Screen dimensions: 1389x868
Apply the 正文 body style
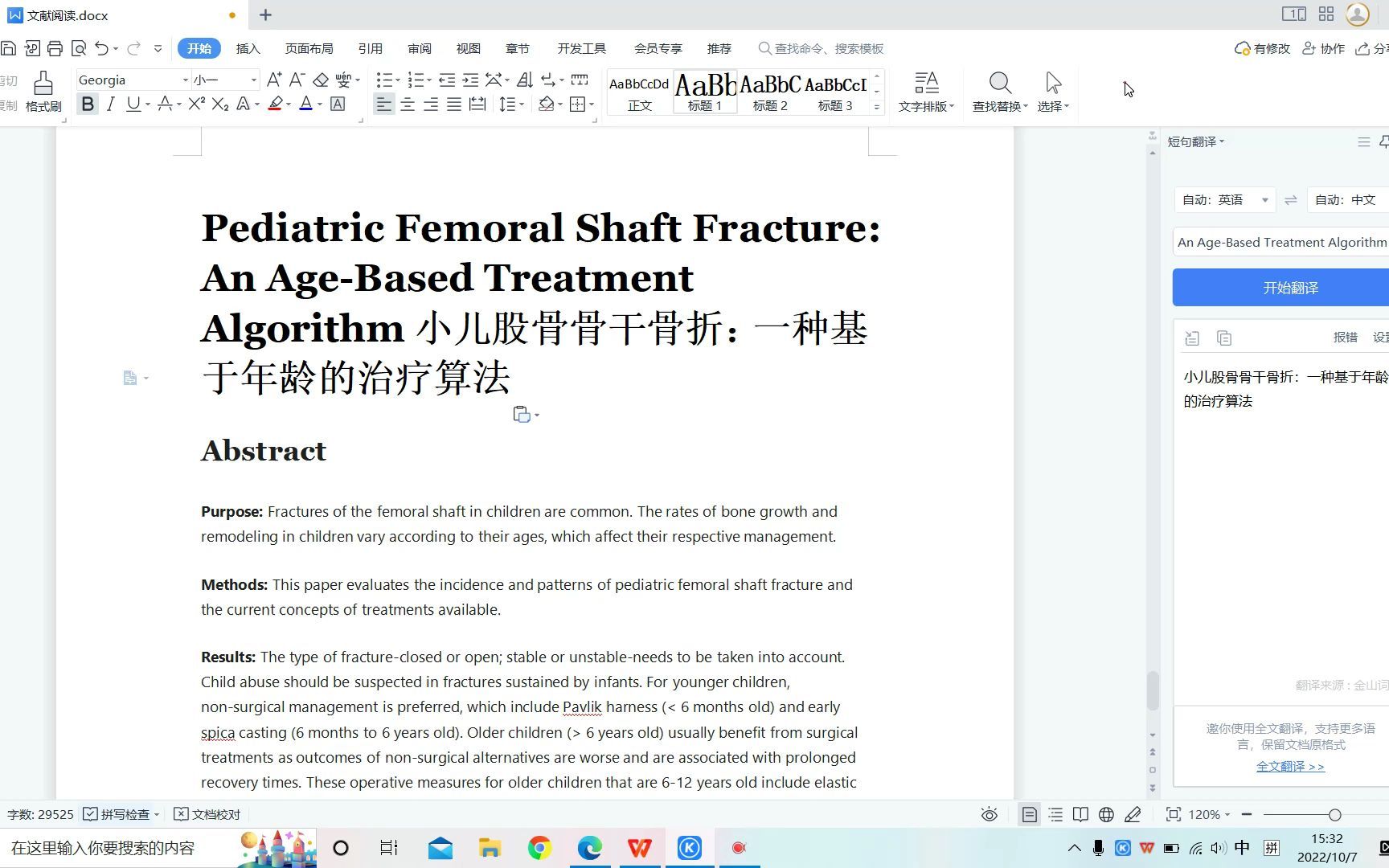639,92
